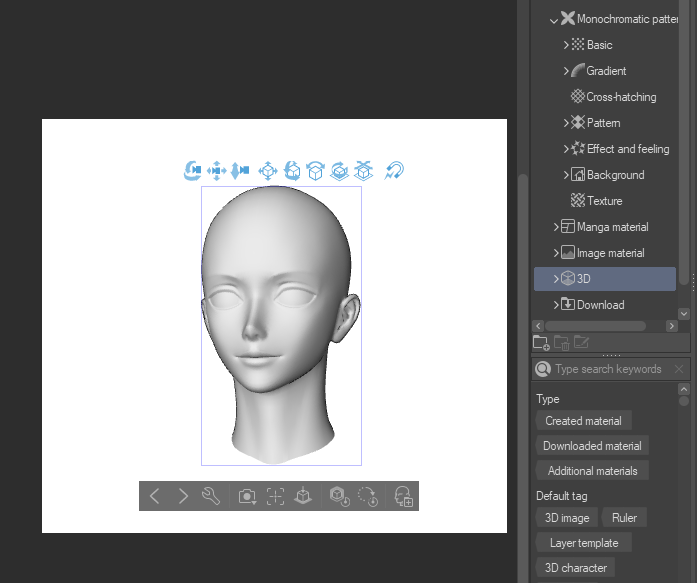697x583 pixels.
Task: Create new material folder
Action: click(541, 343)
